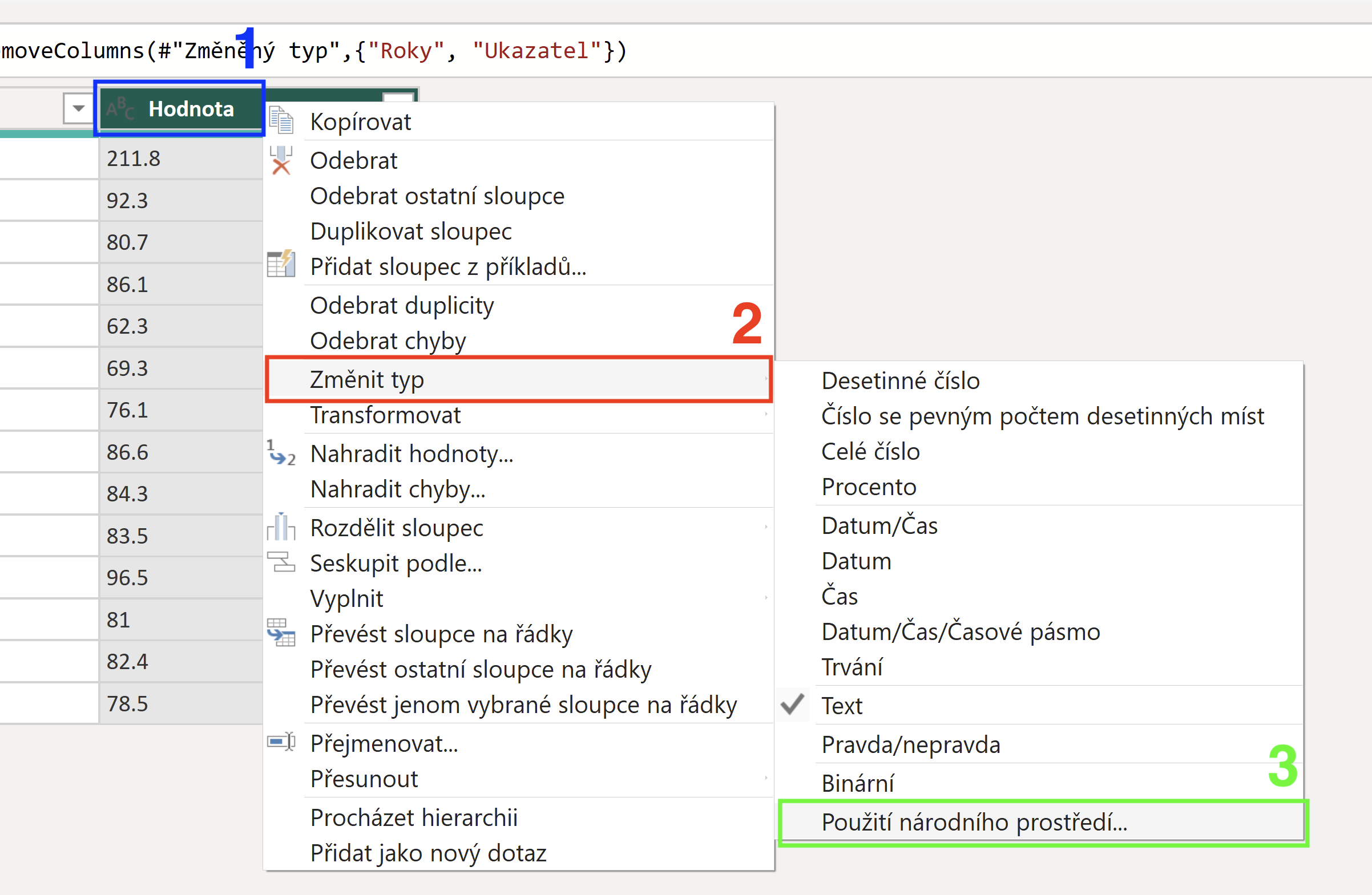1372x895 pixels.
Task: Select Procento data type
Action: point(1039,487)
